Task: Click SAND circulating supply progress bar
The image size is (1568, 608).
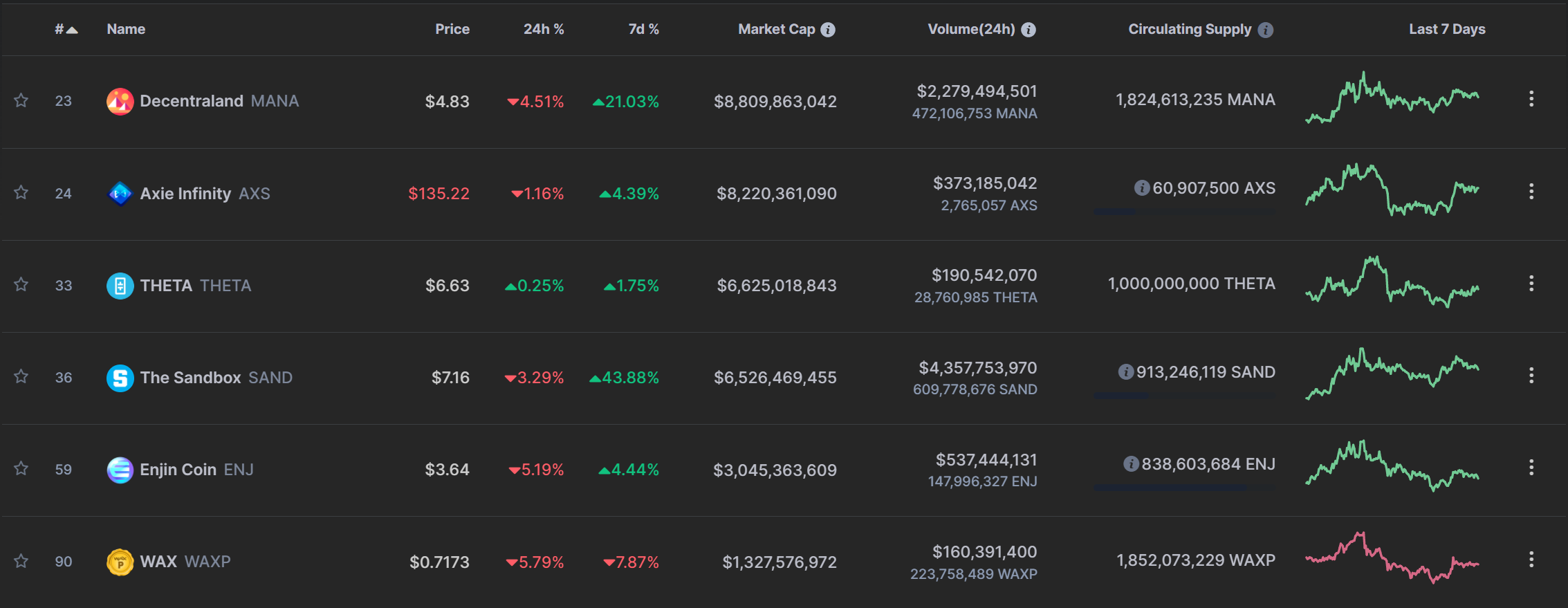Action: tap(1185, 396)
